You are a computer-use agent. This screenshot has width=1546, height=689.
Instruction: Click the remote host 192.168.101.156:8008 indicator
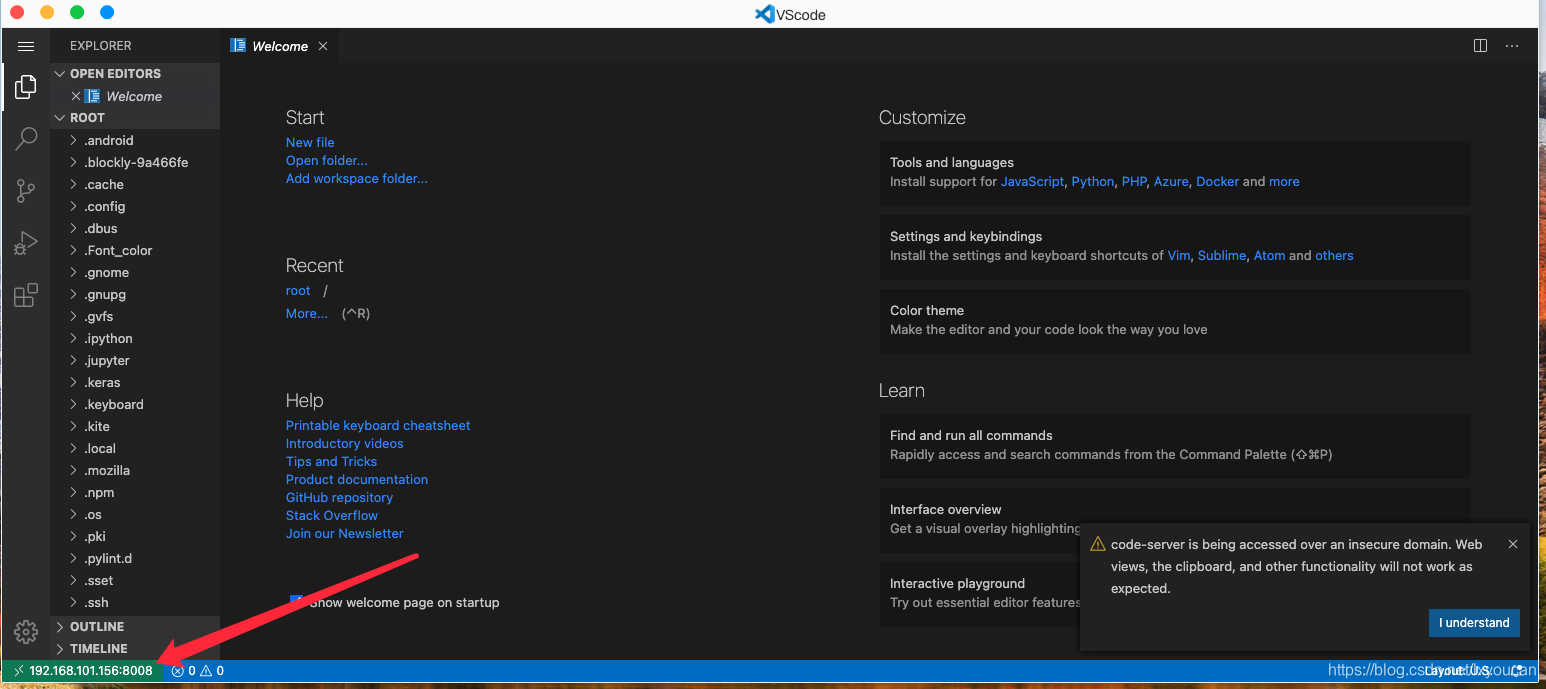82,670
